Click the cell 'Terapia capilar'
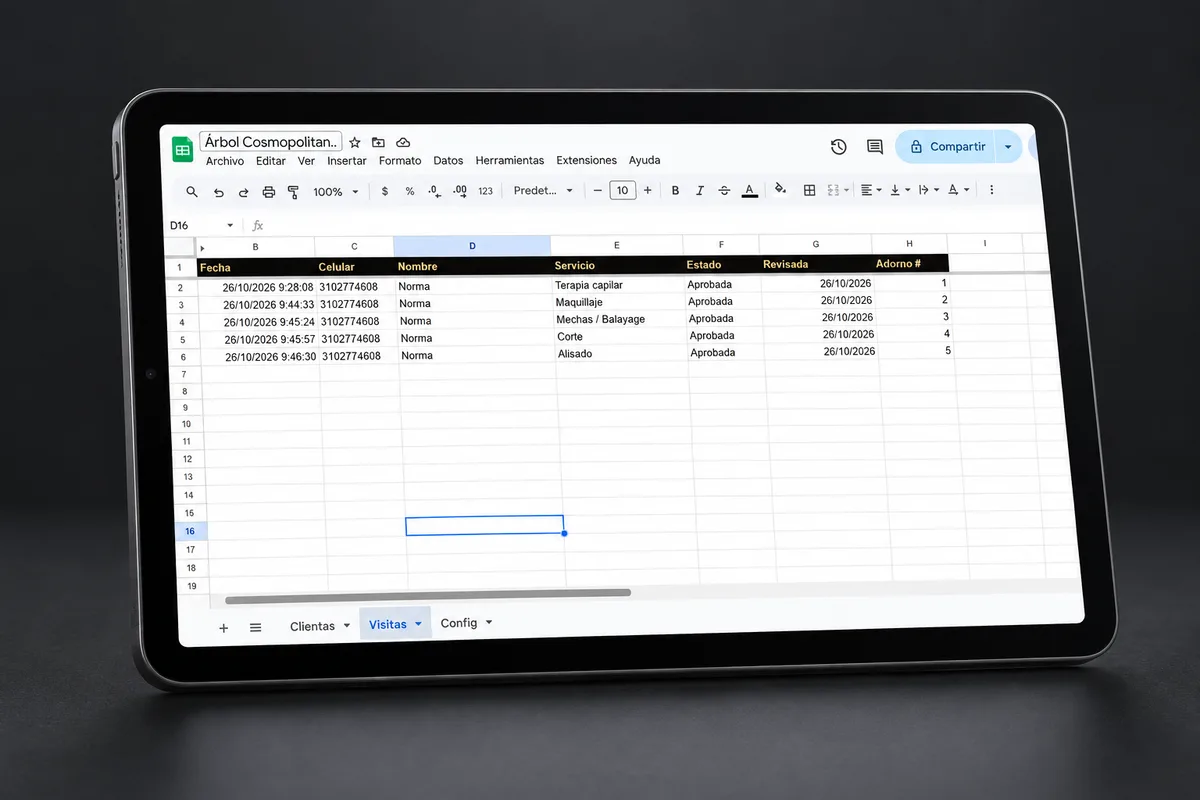The image size is (1200, 800). (x=621, y=286)
